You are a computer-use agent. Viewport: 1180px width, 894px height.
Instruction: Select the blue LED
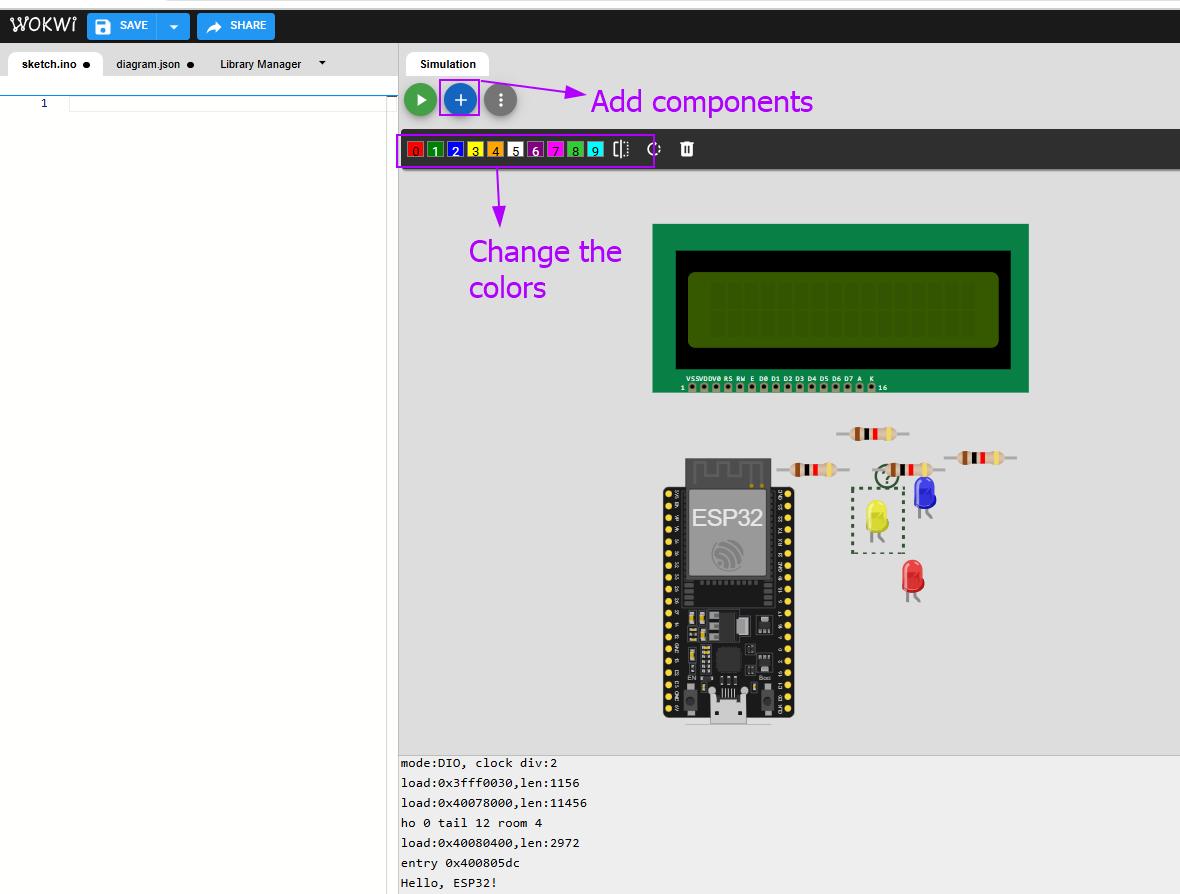(x=924, y=497)
